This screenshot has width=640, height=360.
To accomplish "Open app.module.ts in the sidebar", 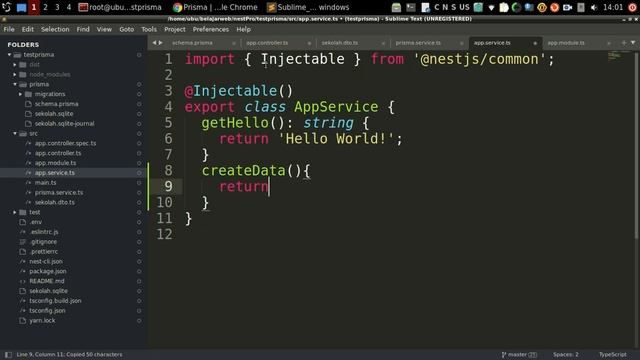I will point(56,163).
